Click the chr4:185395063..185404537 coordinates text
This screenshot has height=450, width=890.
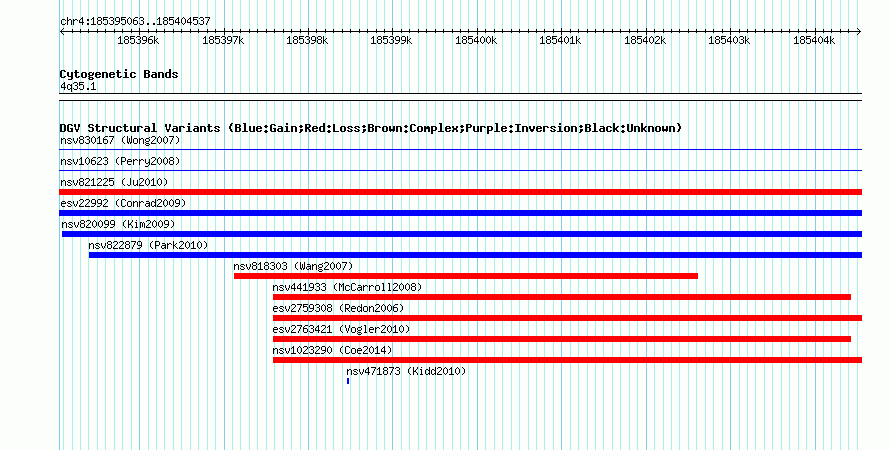(135, 21)
